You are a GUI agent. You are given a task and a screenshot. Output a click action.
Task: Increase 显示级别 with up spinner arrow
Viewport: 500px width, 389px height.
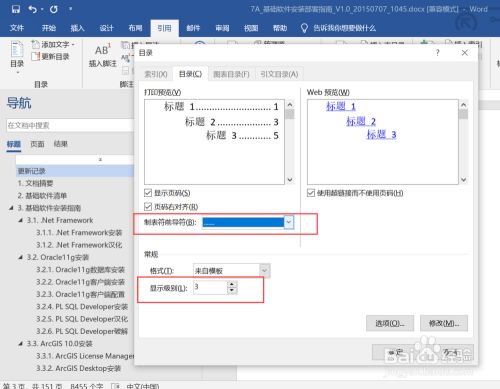click(x=232, y=284)
